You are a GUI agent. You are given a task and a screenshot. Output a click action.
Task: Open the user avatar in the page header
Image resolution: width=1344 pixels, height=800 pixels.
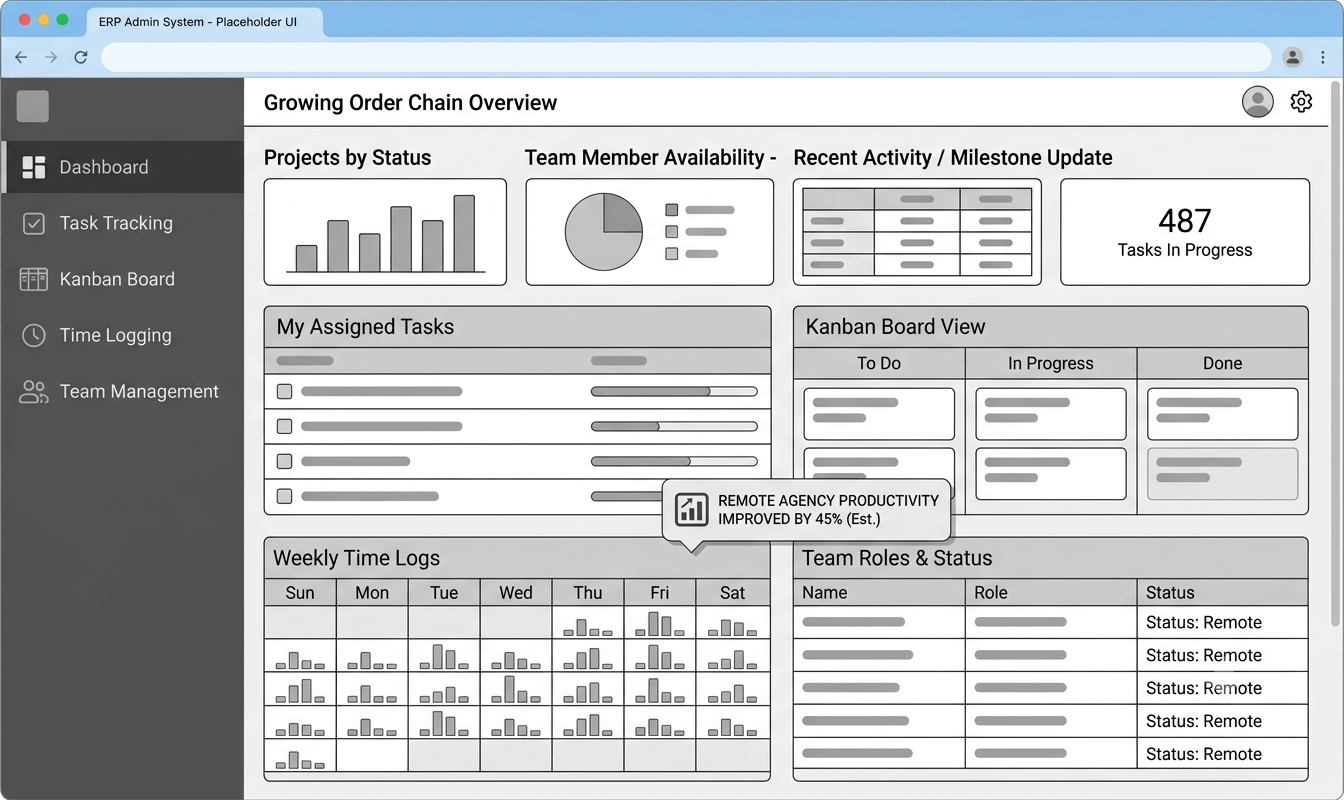pos(1257,101)
